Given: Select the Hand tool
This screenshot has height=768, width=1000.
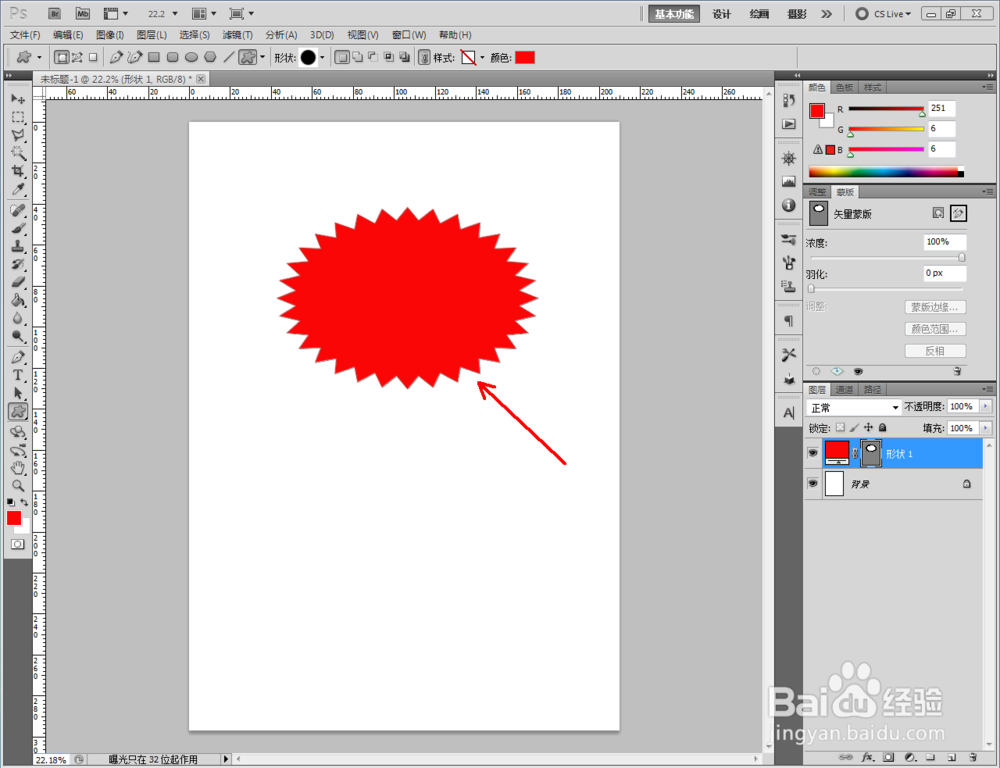Looking at the screenshot, I should click(18, 468).
